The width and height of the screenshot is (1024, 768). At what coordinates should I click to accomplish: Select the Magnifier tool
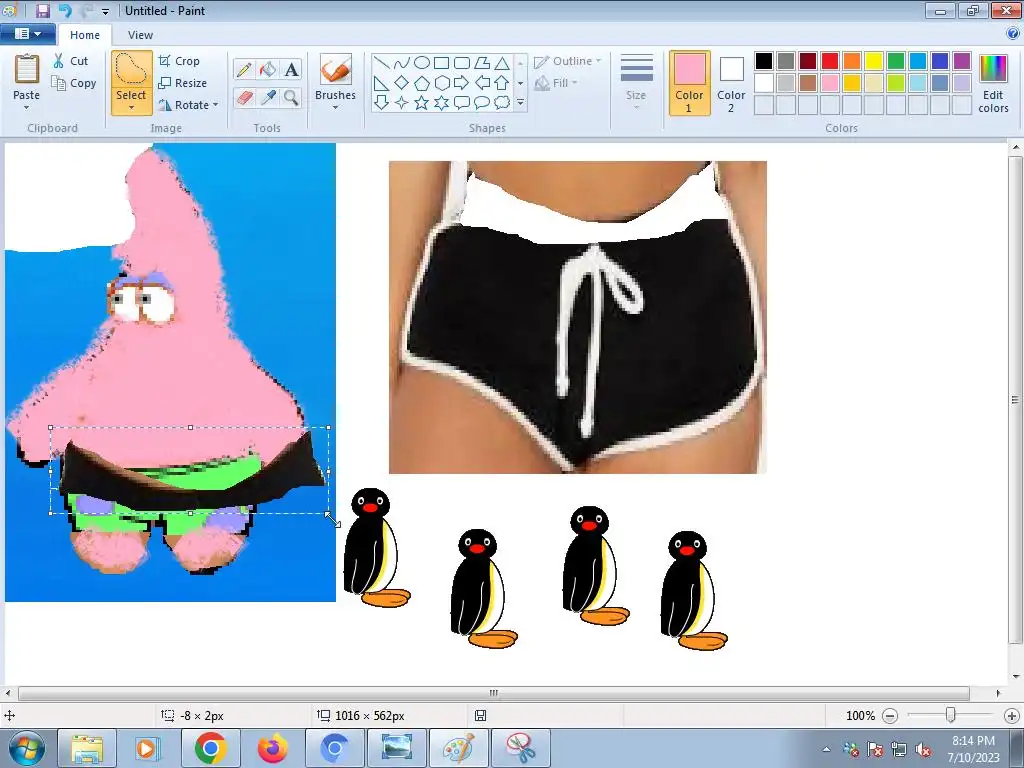point(292,98)
